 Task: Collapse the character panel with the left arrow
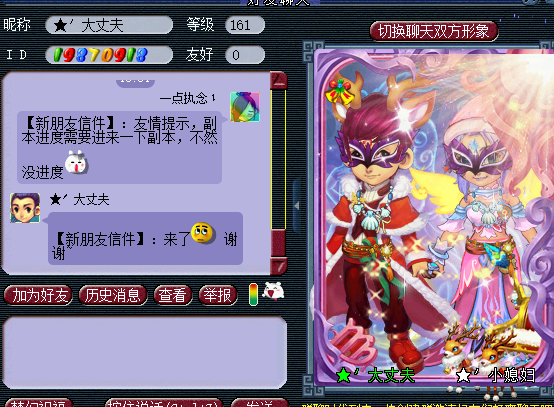click(297, 206)
